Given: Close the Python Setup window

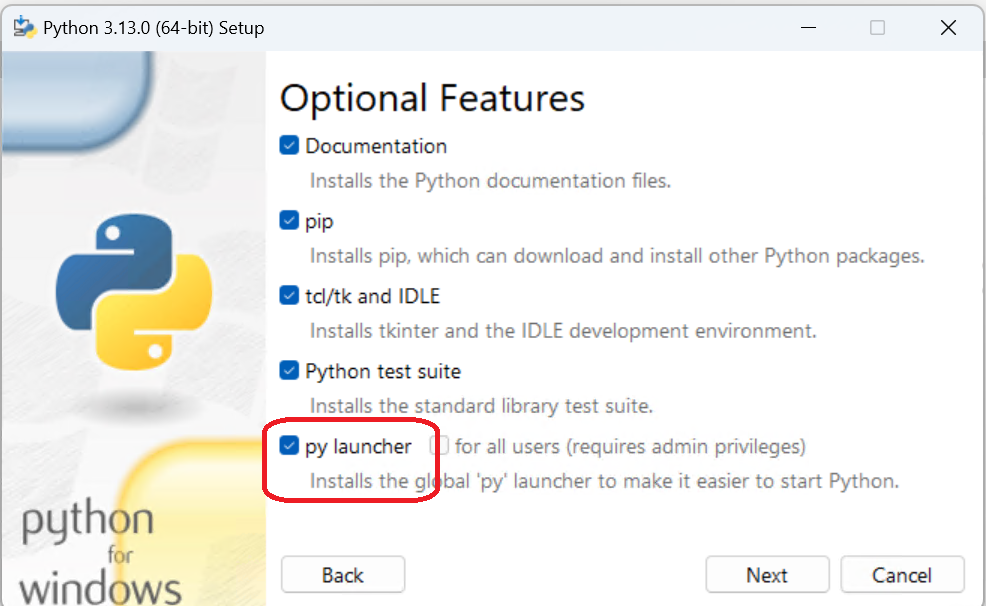Looking at the screenshot, I should click(x=949, y=28).
